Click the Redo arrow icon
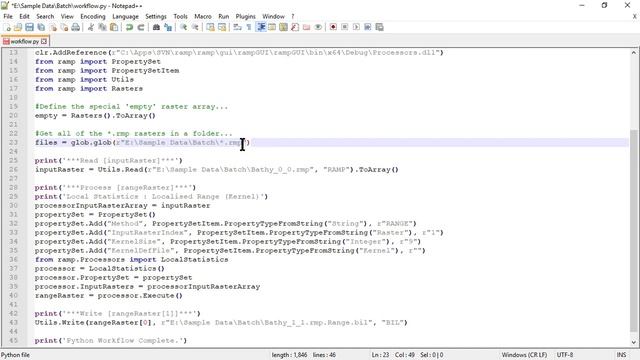The image size is (640, 360). (x=141, y=27)
